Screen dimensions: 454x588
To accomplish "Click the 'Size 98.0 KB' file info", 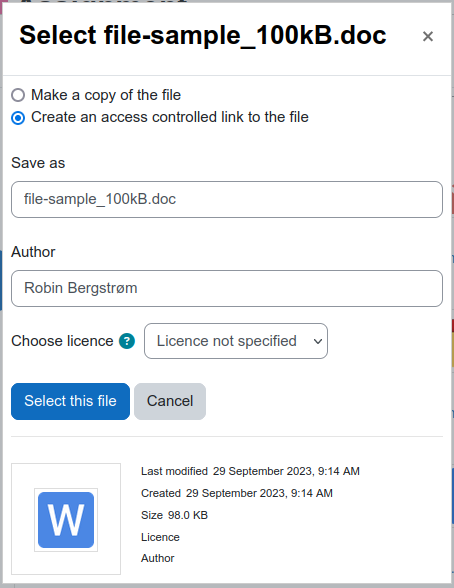I will [174, 515].
